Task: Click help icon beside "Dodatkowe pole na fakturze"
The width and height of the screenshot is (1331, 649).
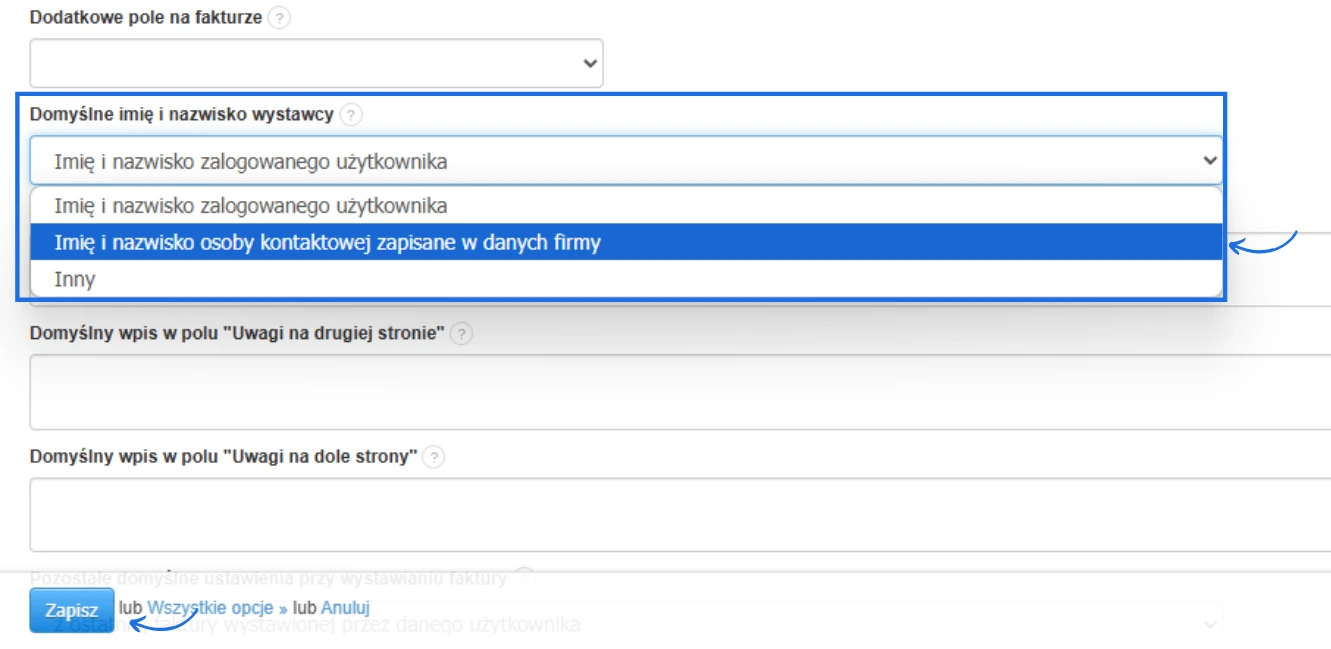Action: 280,19
